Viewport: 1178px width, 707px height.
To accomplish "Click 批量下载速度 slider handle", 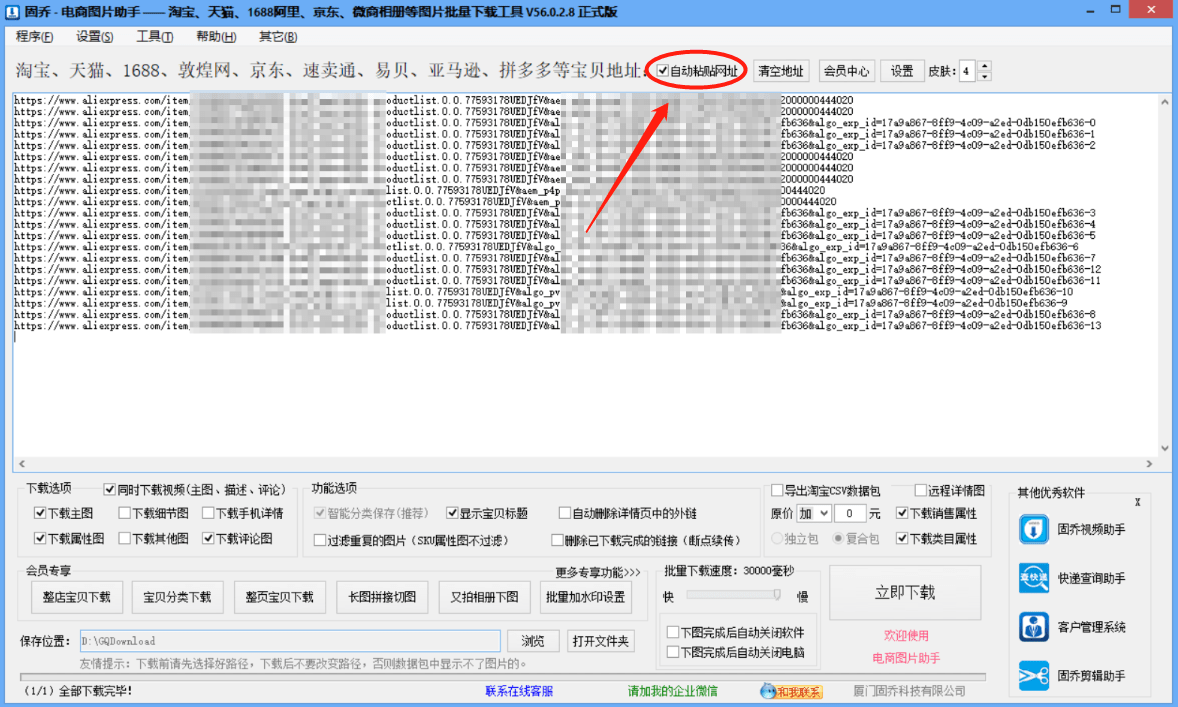I will click(777, 595).
